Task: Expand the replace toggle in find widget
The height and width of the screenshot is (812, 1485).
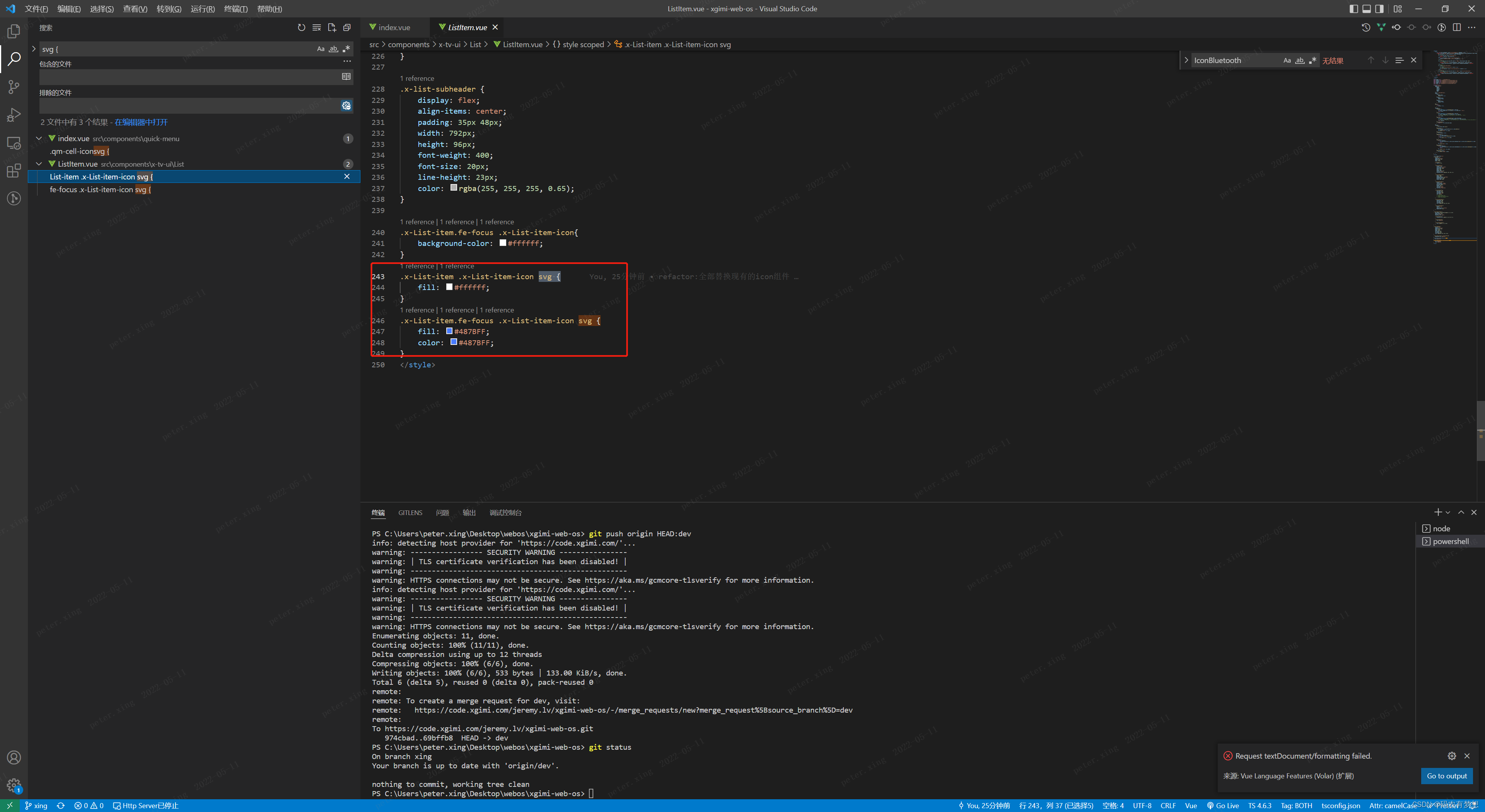Action: (x=1186, y=60)
